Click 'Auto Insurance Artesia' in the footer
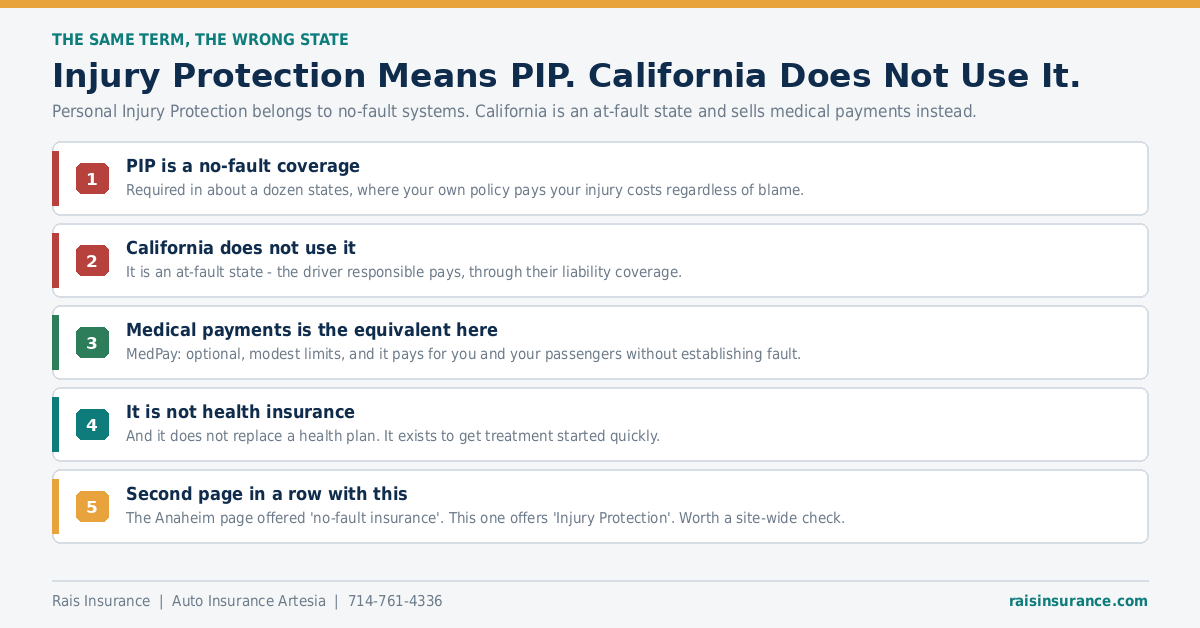The height and width of the screenshot is (628, 1200). [x=249, y=601]
